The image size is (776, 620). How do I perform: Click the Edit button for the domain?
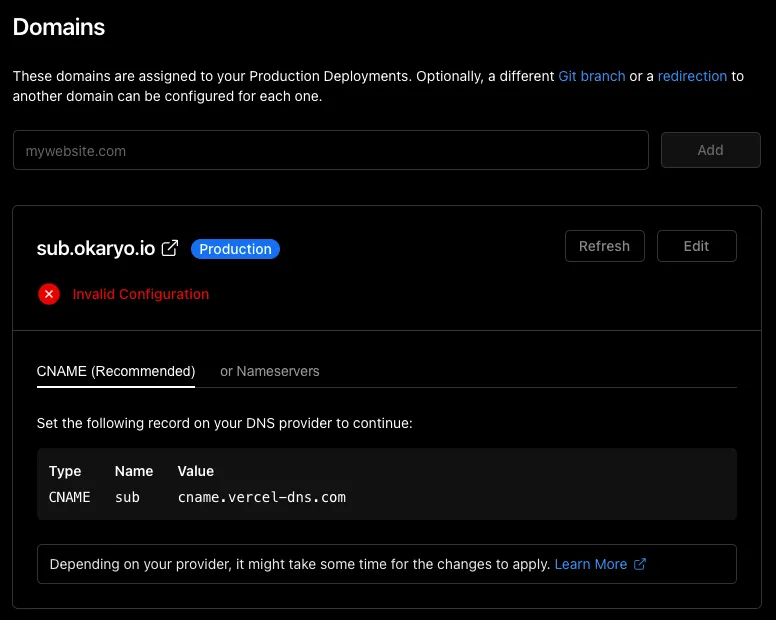[x=696, y=246]
